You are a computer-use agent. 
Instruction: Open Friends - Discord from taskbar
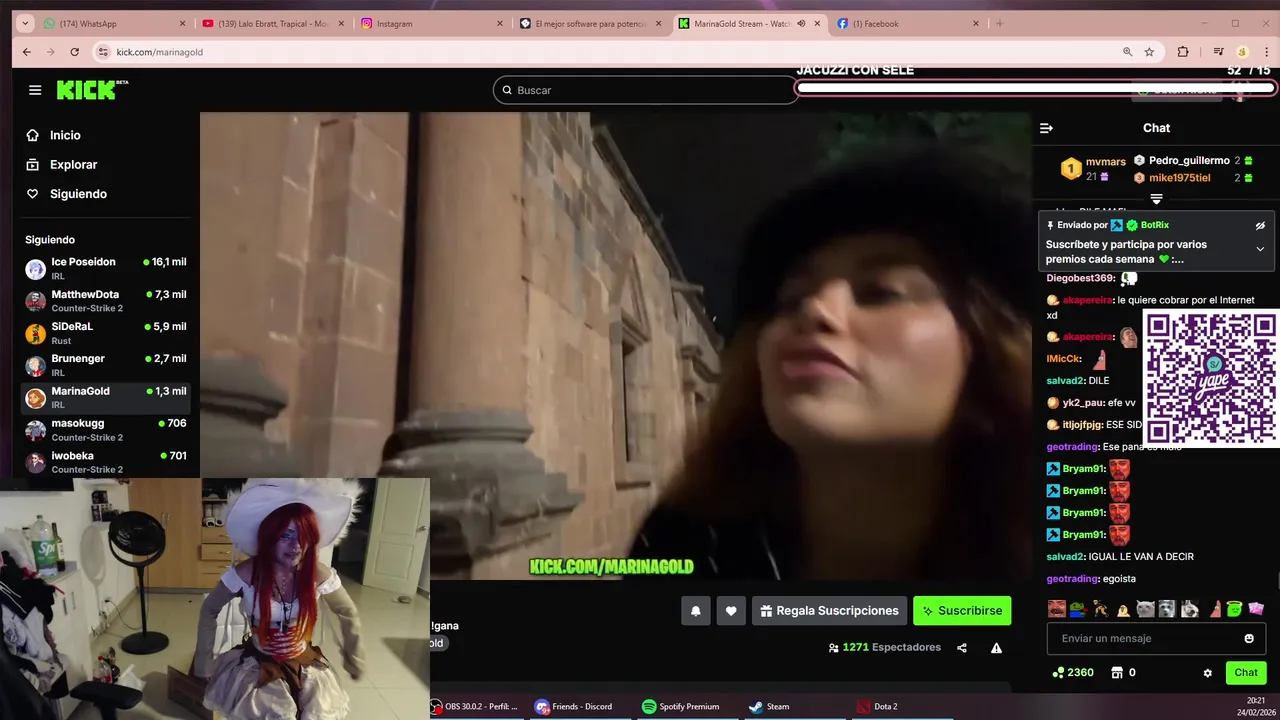pyautogui.click(x=574, y=707)
